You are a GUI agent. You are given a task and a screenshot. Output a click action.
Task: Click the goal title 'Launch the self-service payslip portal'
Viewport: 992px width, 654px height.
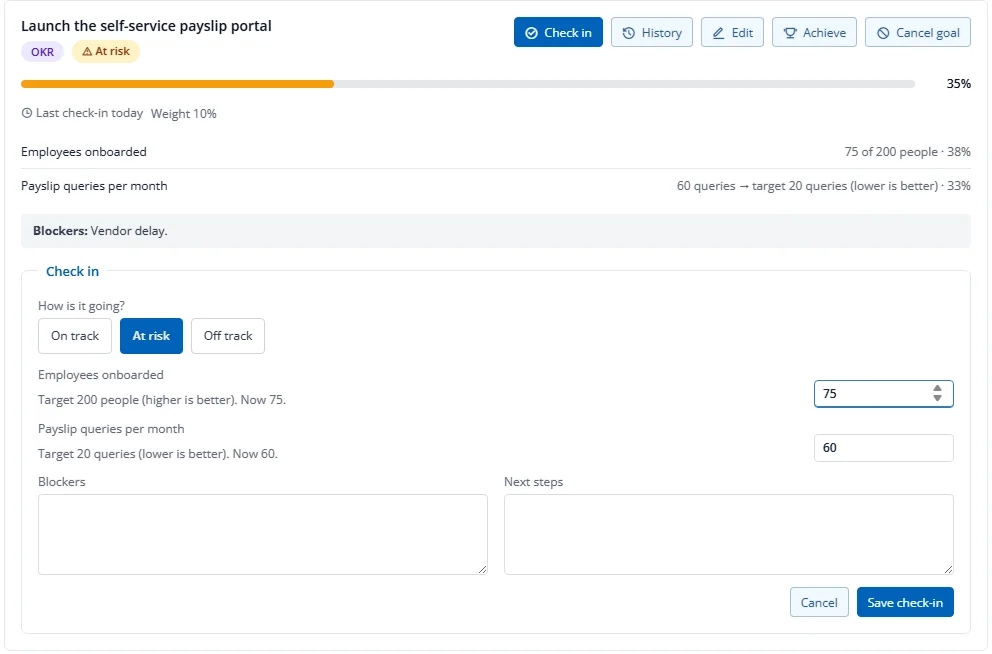[x=146, y=26]
